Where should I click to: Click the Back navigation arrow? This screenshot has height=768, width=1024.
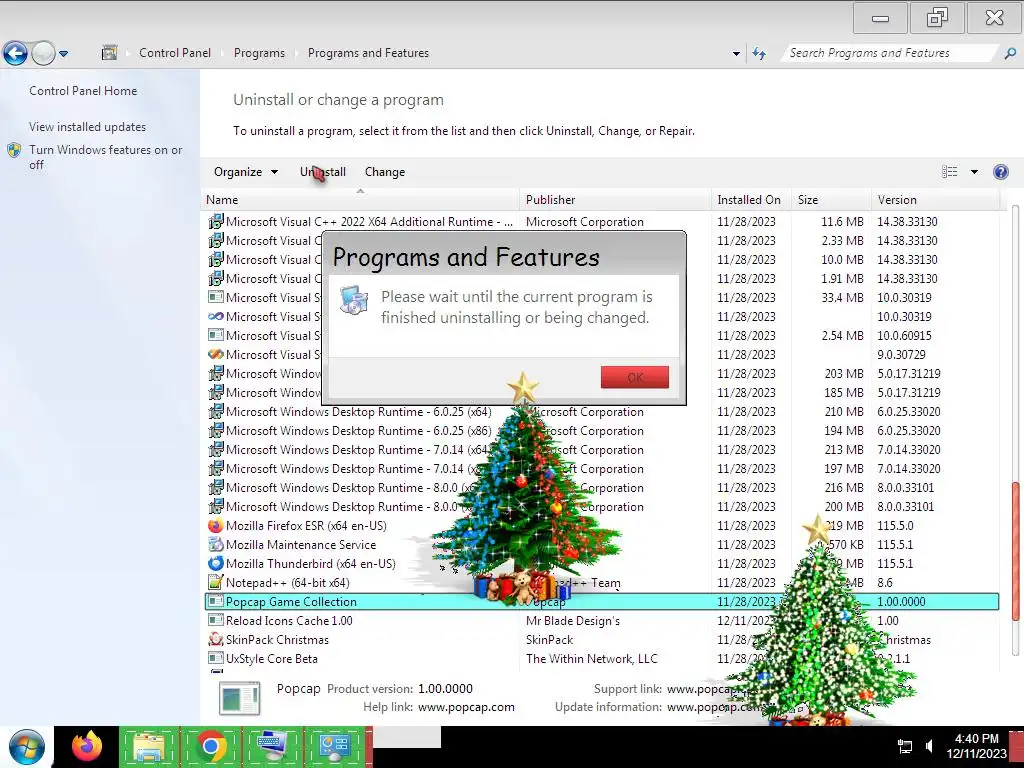point(15,53)
